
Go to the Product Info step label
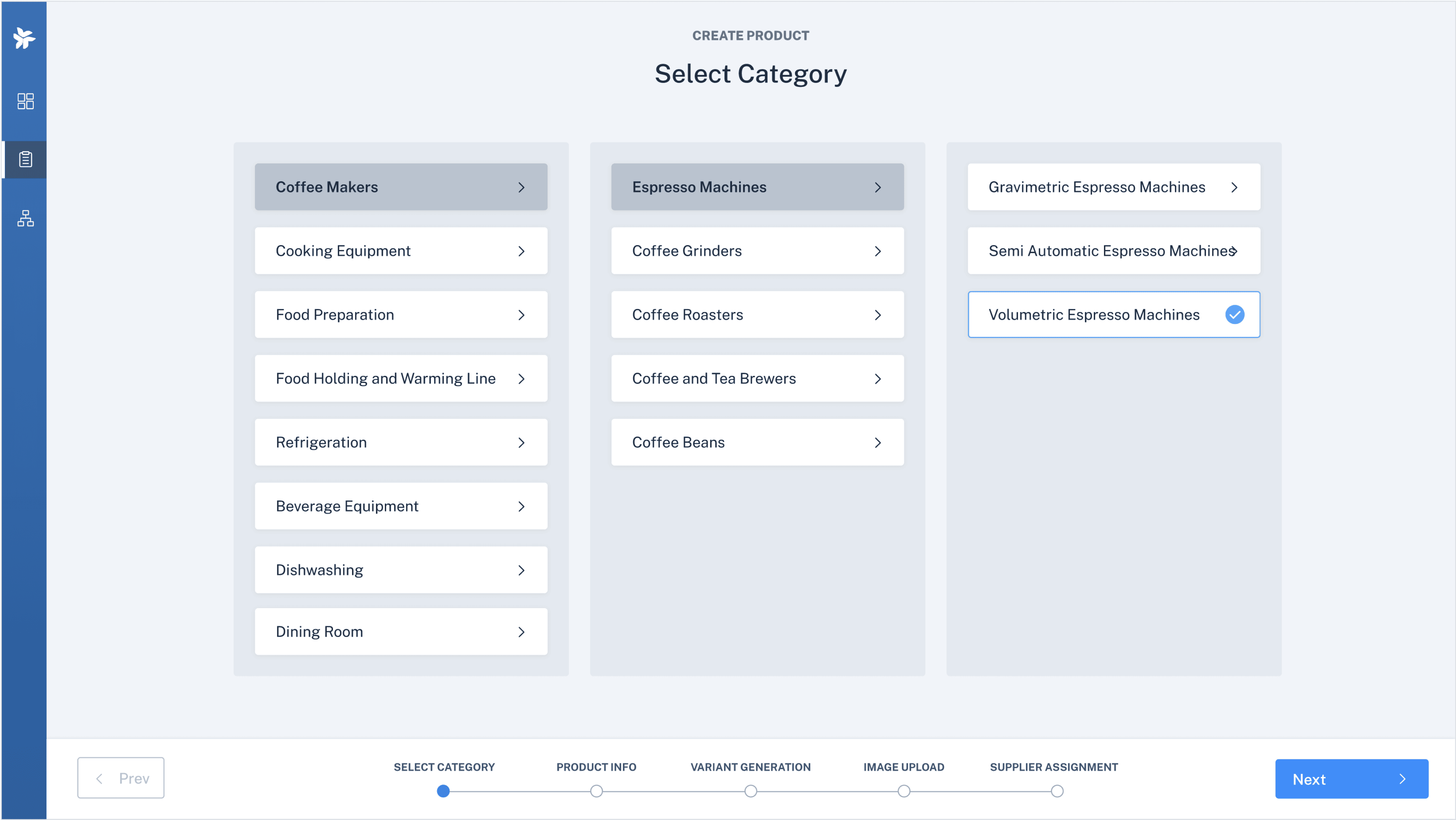point(596,767)
